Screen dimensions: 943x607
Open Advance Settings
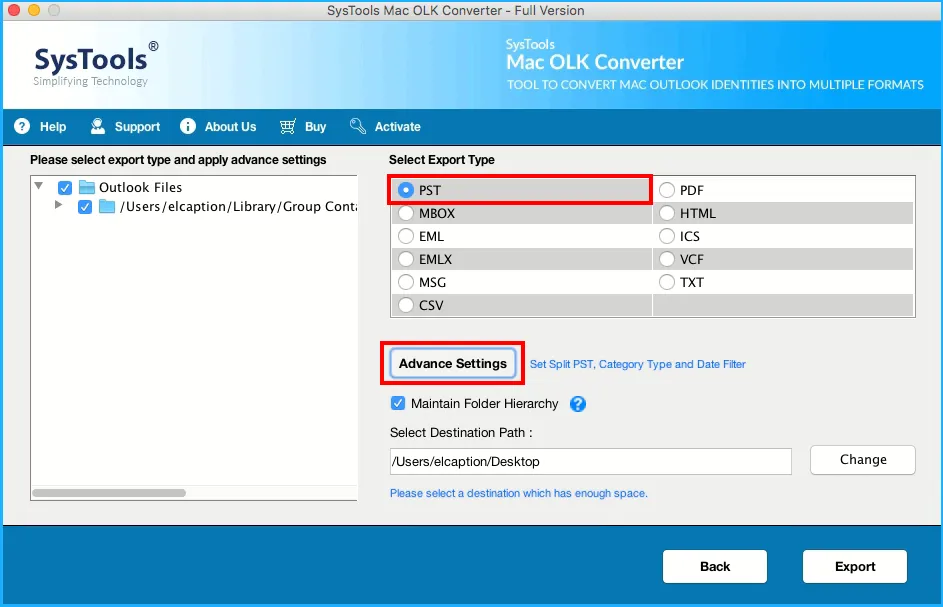tap(453, 363)
